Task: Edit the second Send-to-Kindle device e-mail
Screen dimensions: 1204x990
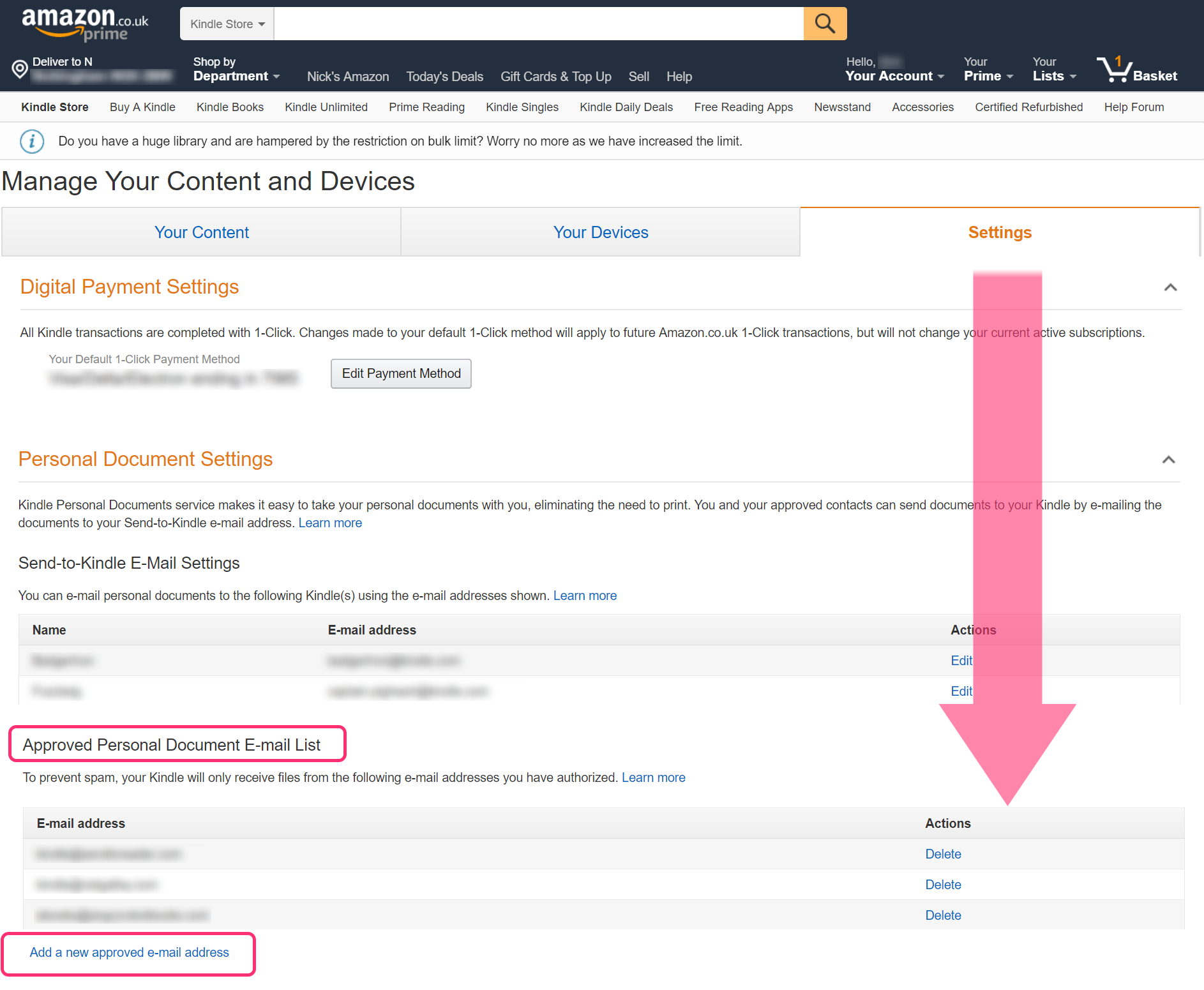Action: click(x=961, y=691)
